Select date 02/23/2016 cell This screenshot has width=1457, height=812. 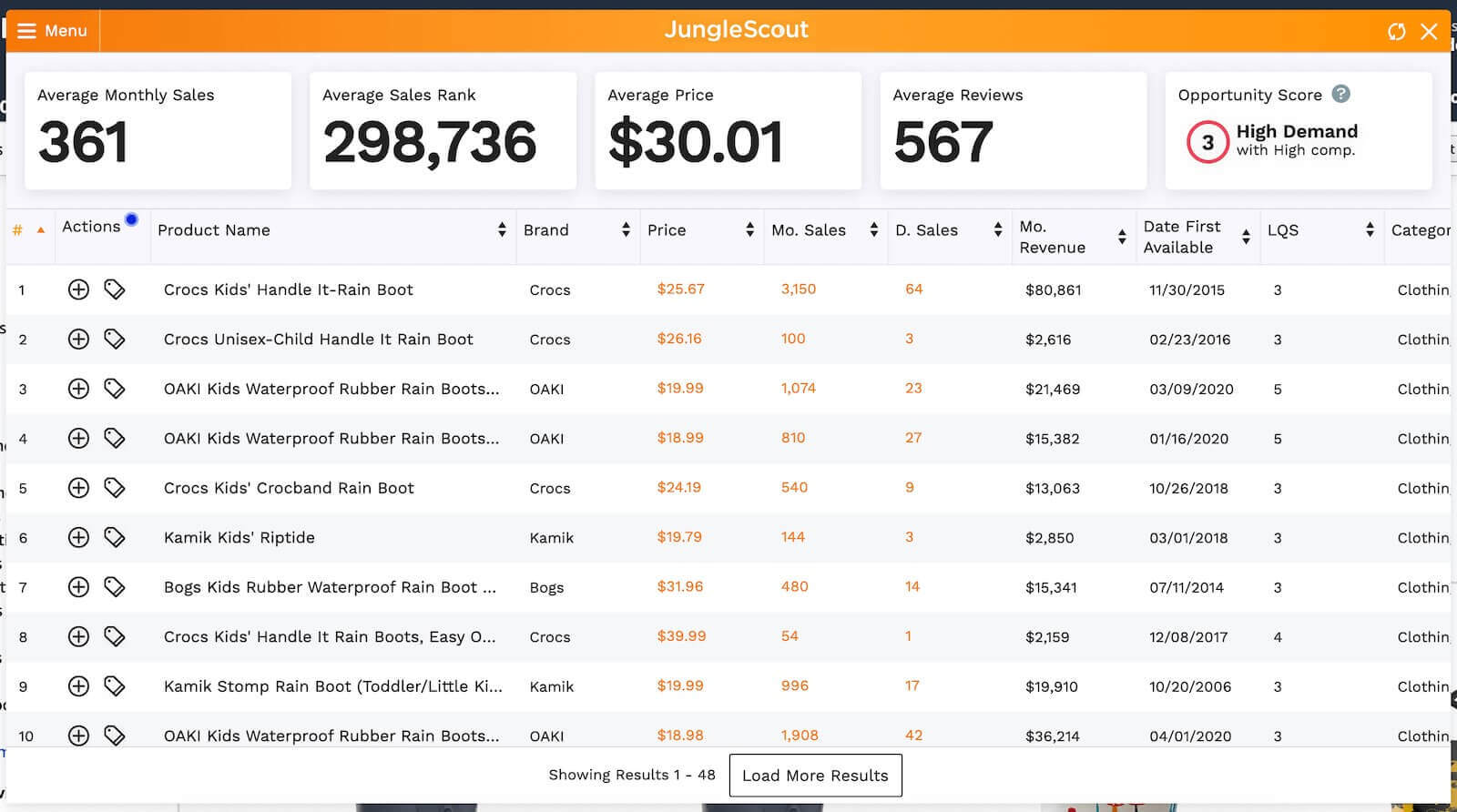pyautogui.click(x=1189, y=340)
